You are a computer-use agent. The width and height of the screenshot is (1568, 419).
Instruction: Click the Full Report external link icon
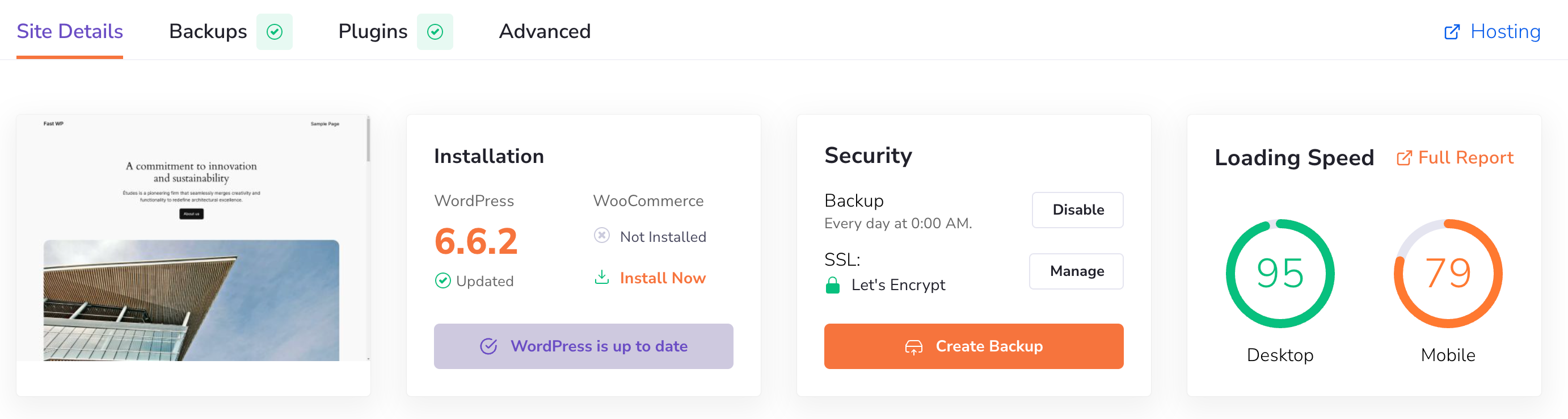coord(1403,158)
